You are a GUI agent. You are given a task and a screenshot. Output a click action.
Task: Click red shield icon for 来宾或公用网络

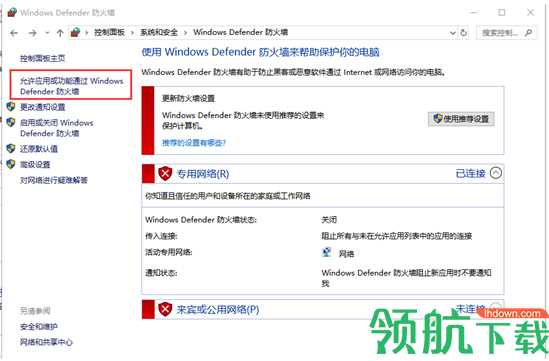click(x=165, y=310)
